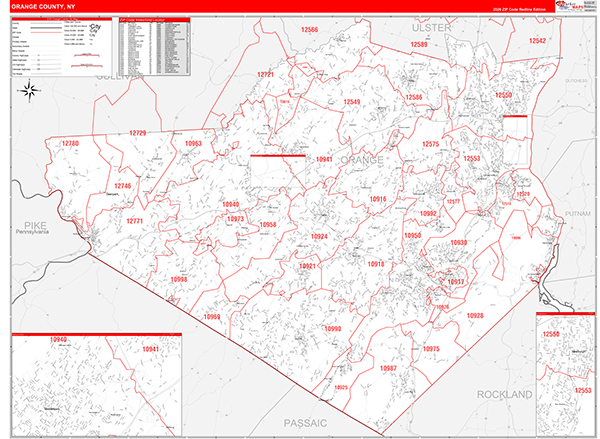
Task: Click ZIP code 10930
Action: (458, 243)
